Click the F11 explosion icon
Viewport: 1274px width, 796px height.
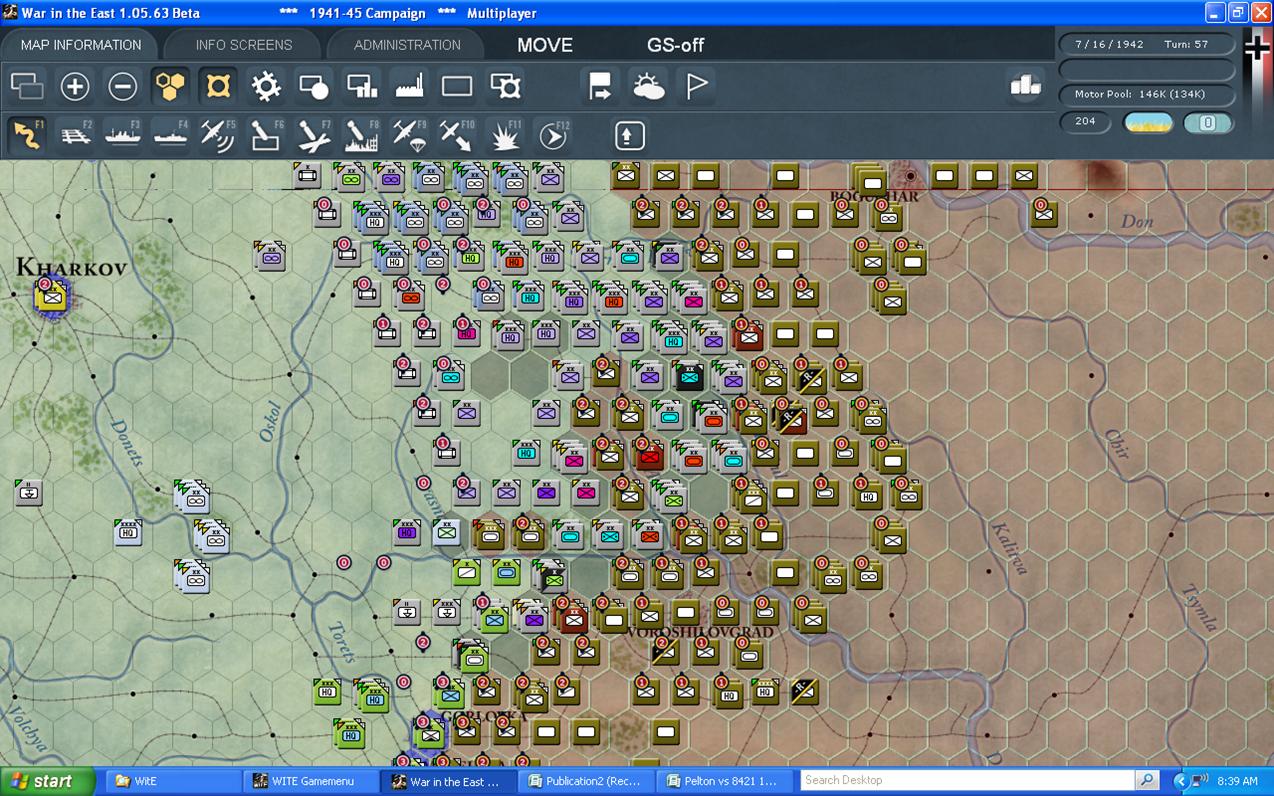point(506,135)
